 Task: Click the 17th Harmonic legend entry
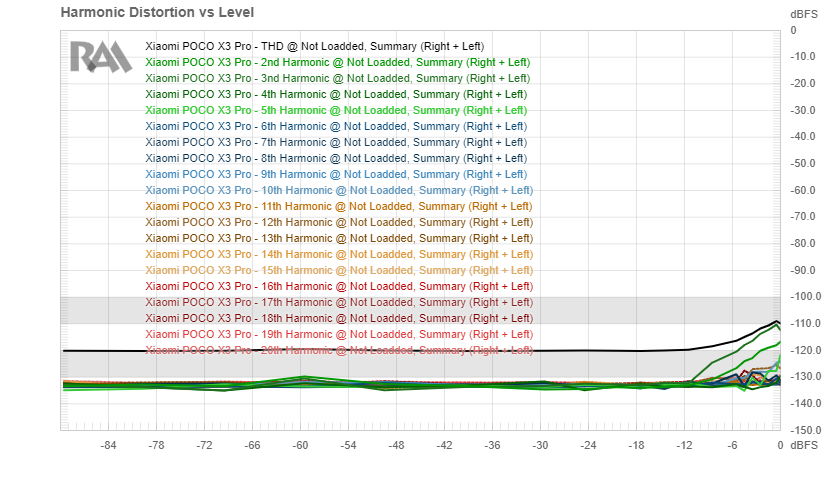tap(339, 303)
